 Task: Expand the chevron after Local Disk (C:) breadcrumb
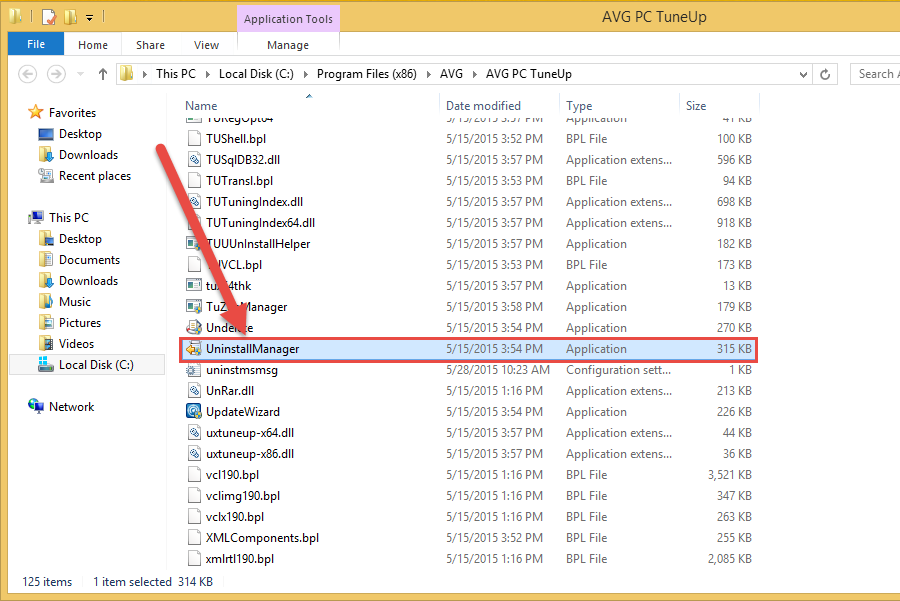305,74
